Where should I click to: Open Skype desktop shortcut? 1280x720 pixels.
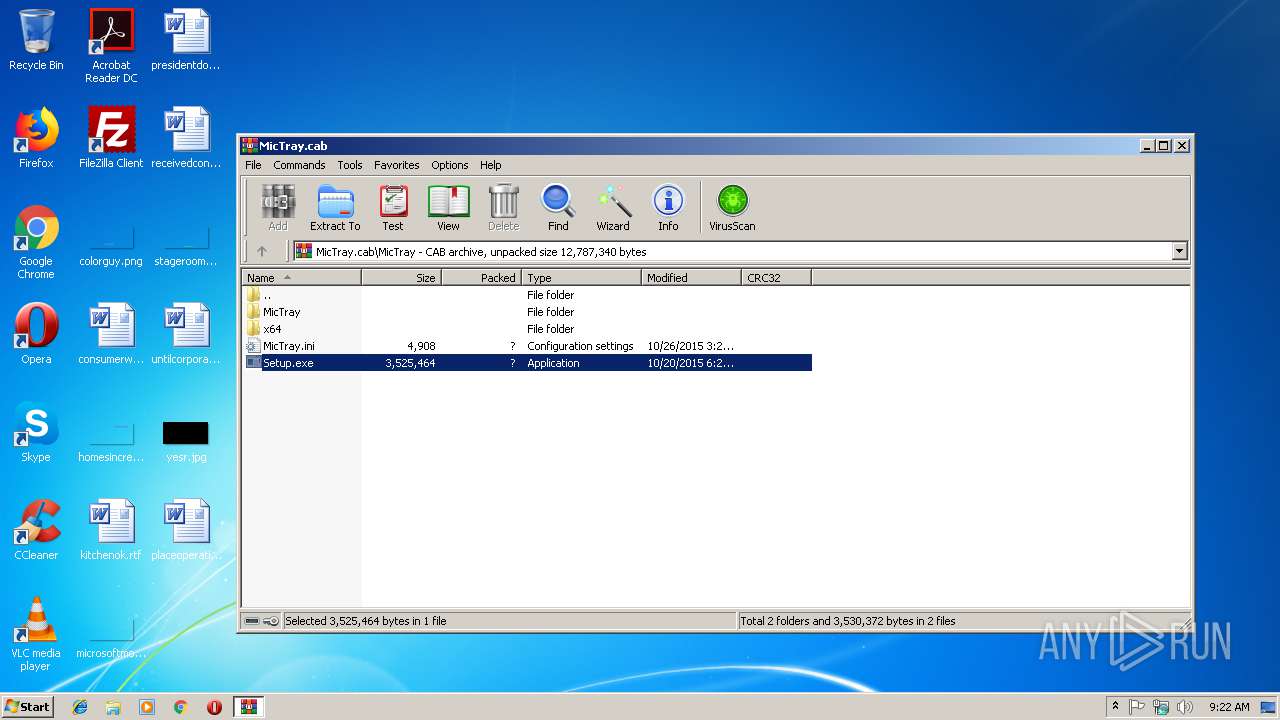[36, 432]
